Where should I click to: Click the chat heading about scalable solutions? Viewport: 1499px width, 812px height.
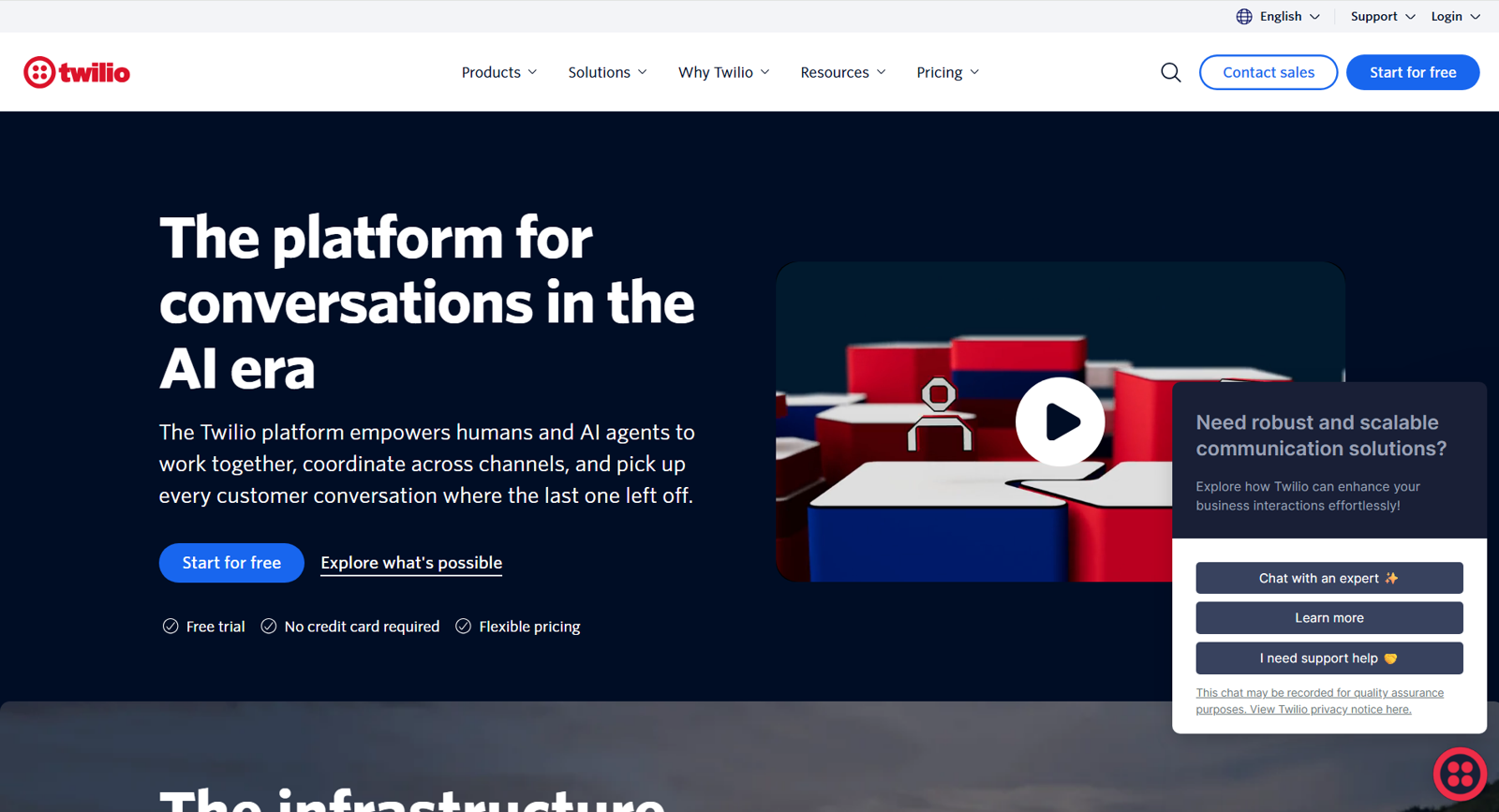tap(1321, 436)
